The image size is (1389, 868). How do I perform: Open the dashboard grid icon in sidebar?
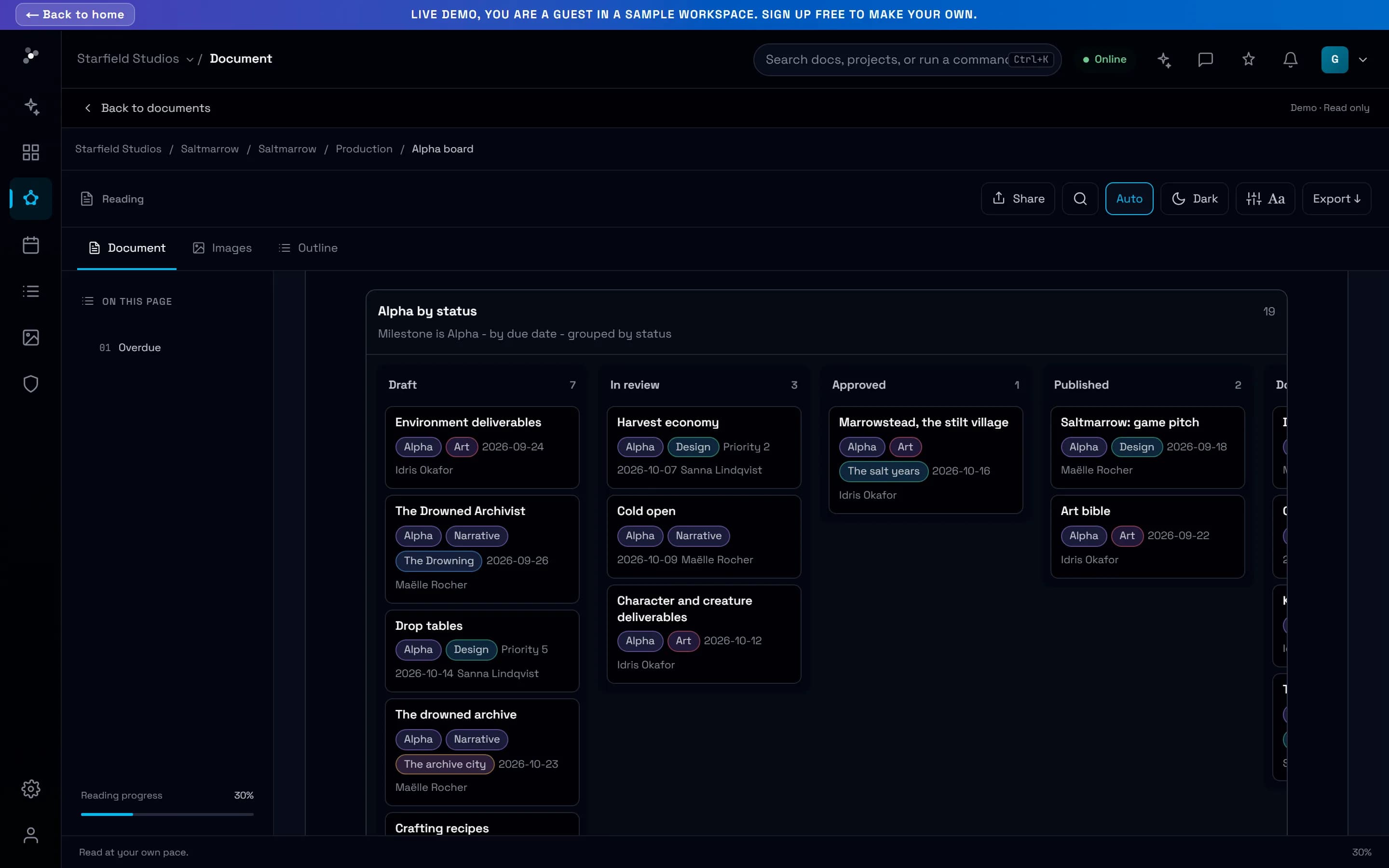(x=31, y=152)
